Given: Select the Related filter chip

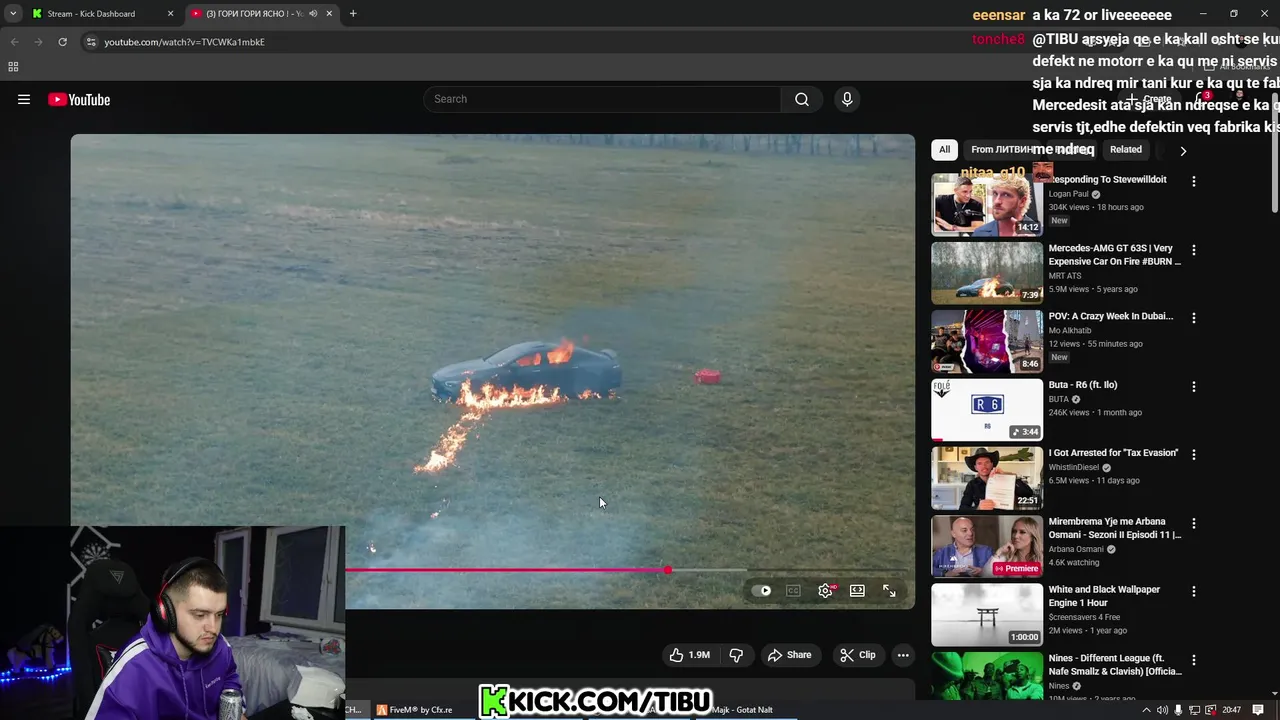Looking at the screenshot, I should [x=1125, y=150].
